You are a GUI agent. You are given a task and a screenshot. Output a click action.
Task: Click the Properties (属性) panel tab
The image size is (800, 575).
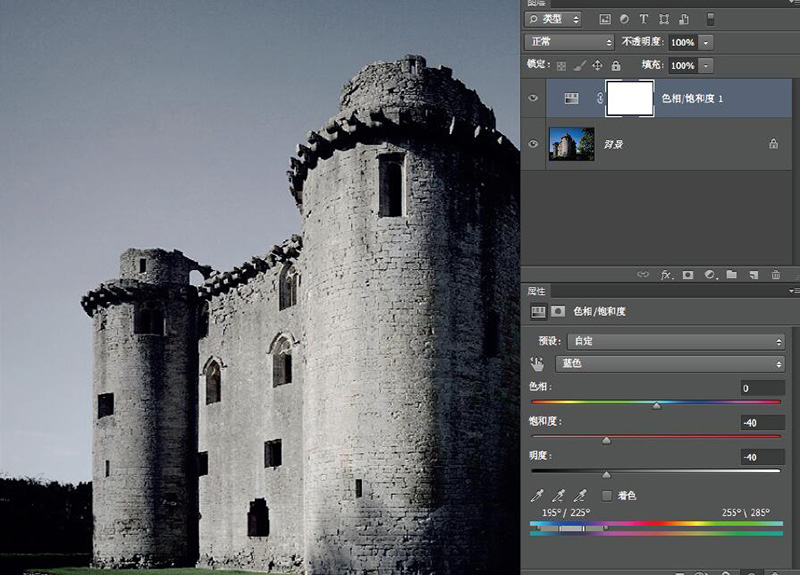(536, 290)
